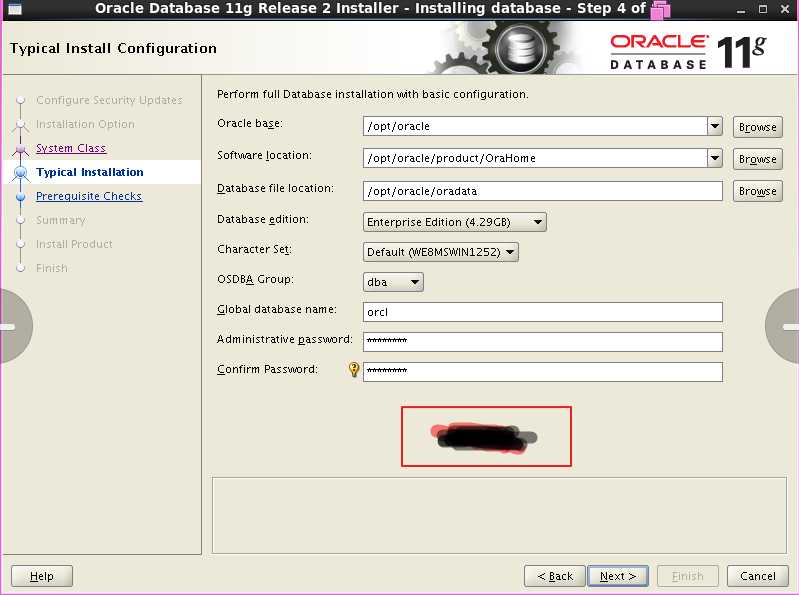Focus the Software location text field
The height and width of the screenshot is (595, 799).
point(535,158)
